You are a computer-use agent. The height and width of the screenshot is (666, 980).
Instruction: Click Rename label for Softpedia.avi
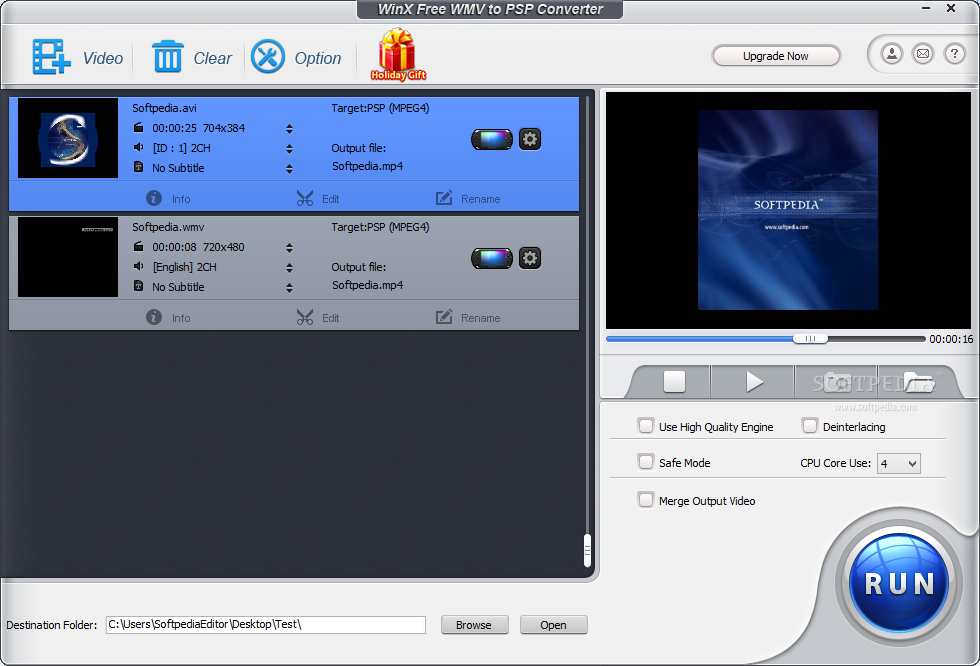click(481, 199)
